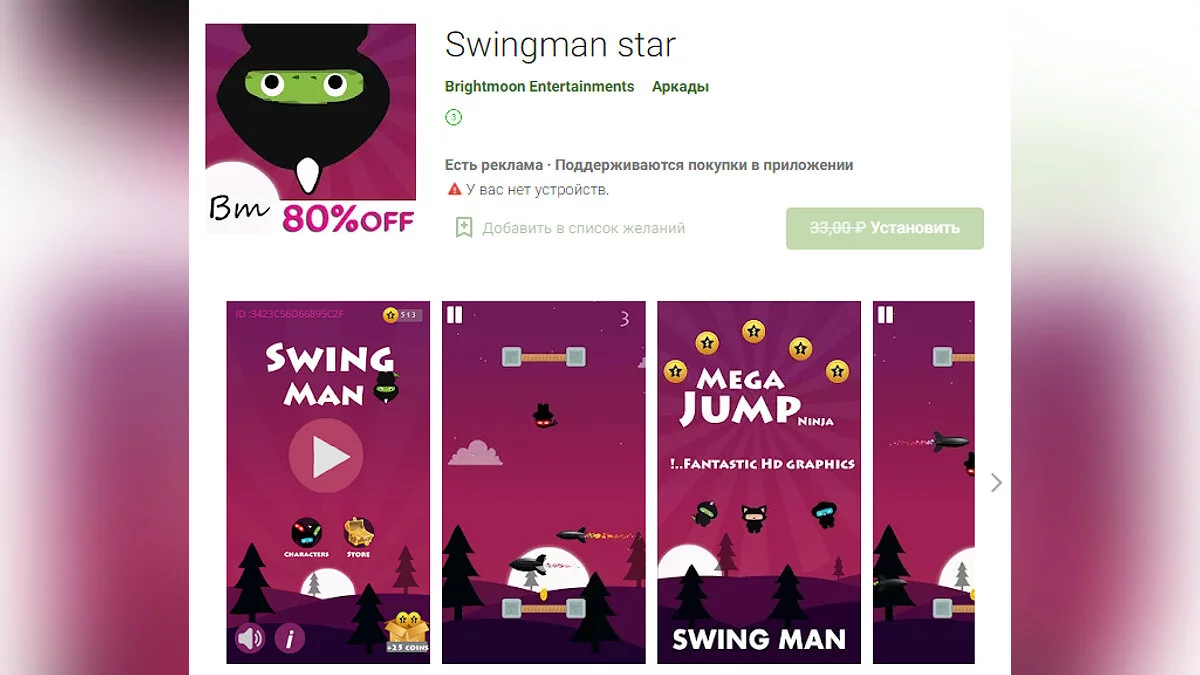
Task: Open the second gameplay screenshot thumbnail
Action: click(544, 482)
